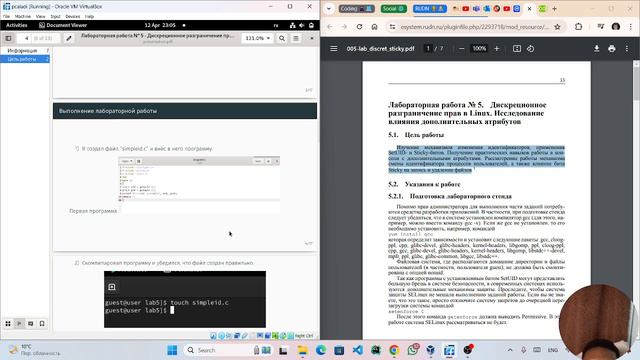The image size is (640, 360).
Task: Click the 100% PDF zoom field
Action: 479,49
